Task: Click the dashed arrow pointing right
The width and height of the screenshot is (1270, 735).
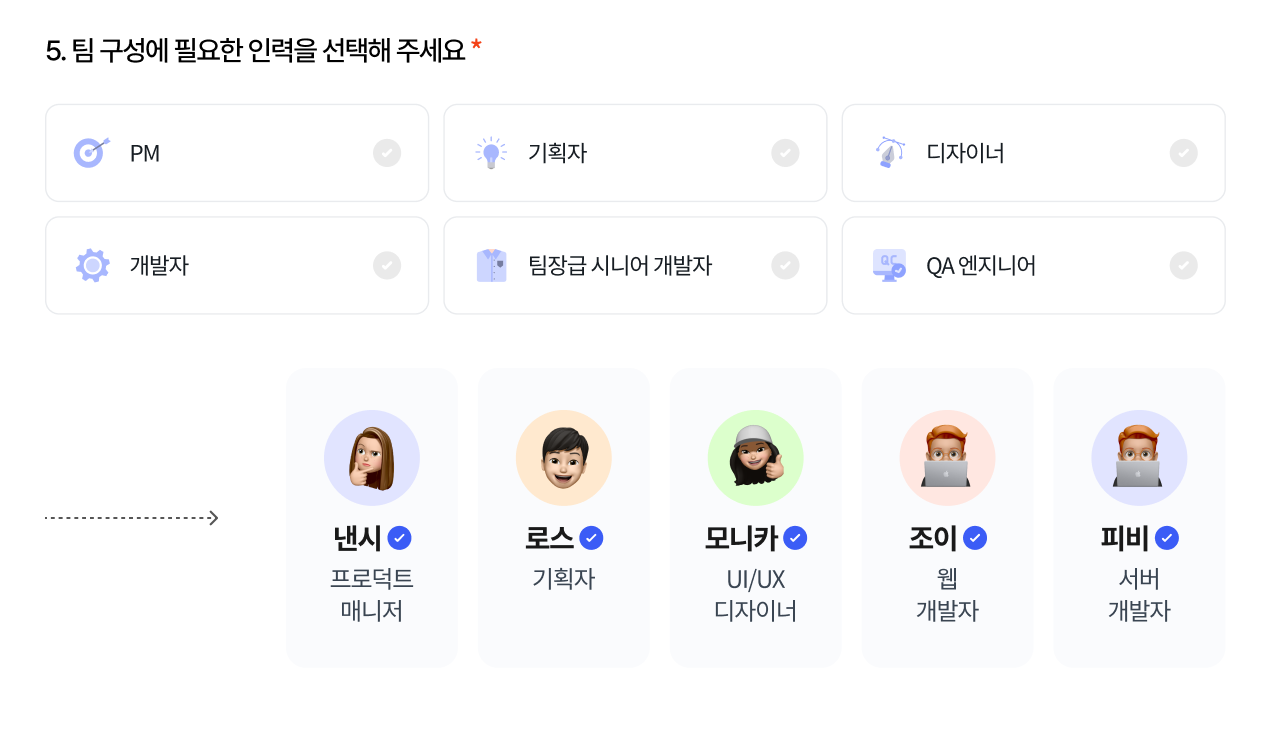Action: click(x=130, y=517)
